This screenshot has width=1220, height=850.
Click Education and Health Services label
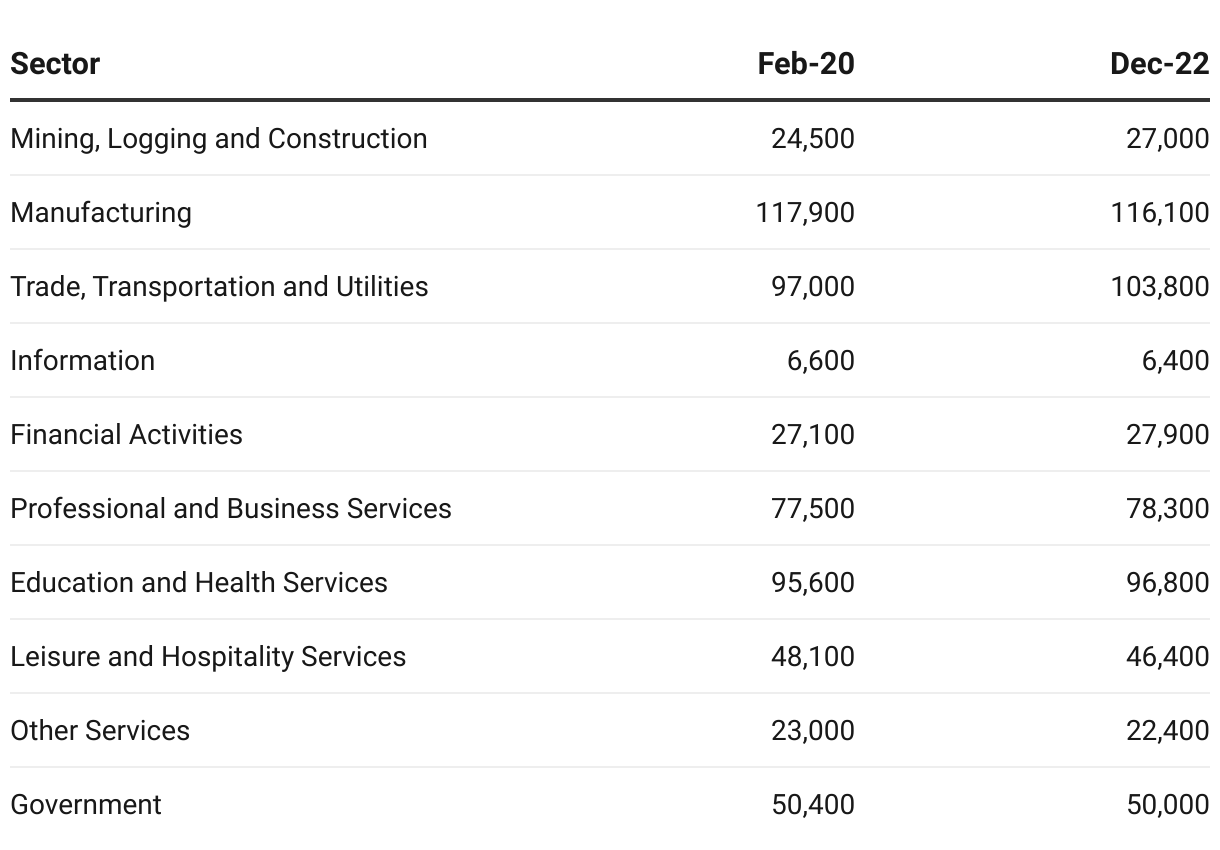tap(199, 582)
